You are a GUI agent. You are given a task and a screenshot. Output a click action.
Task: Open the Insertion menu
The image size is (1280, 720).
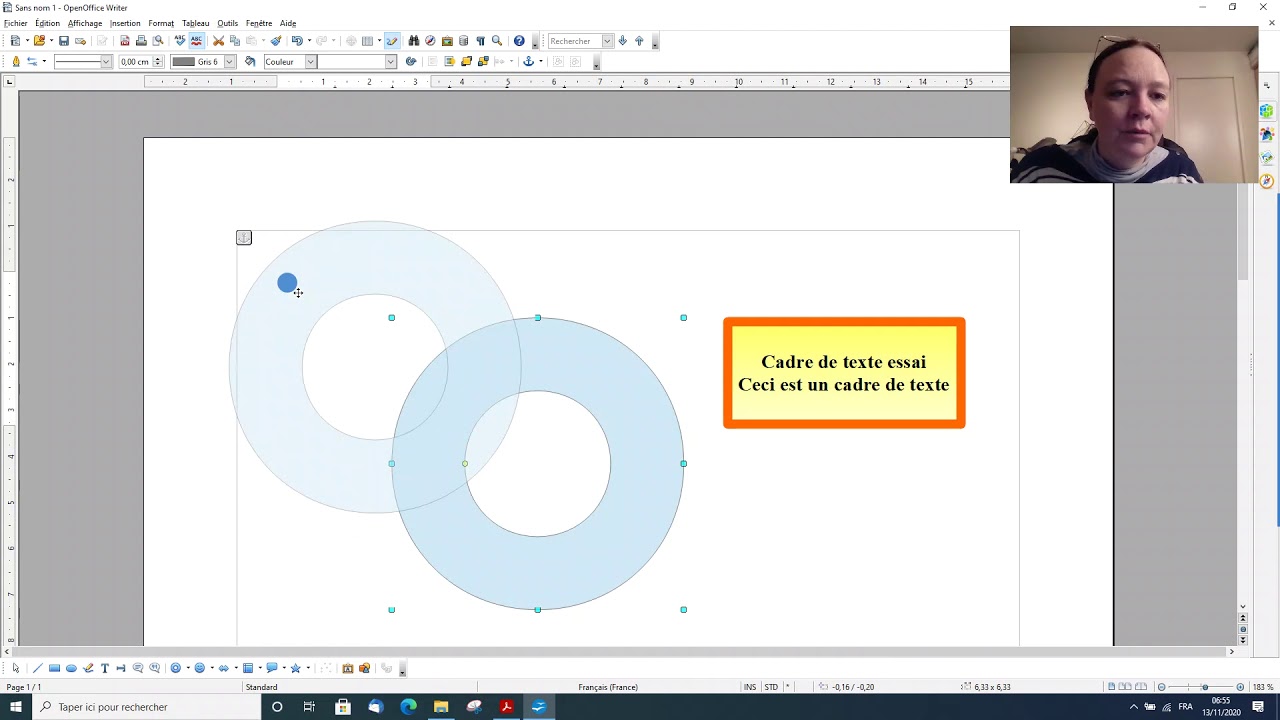coord(125,23)
